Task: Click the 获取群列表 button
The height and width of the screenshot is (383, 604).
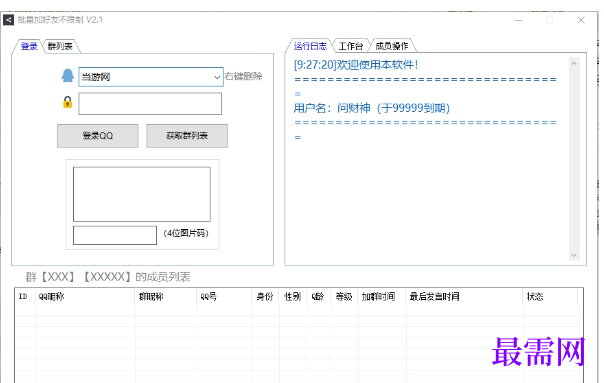Action: tap(187, 136)
